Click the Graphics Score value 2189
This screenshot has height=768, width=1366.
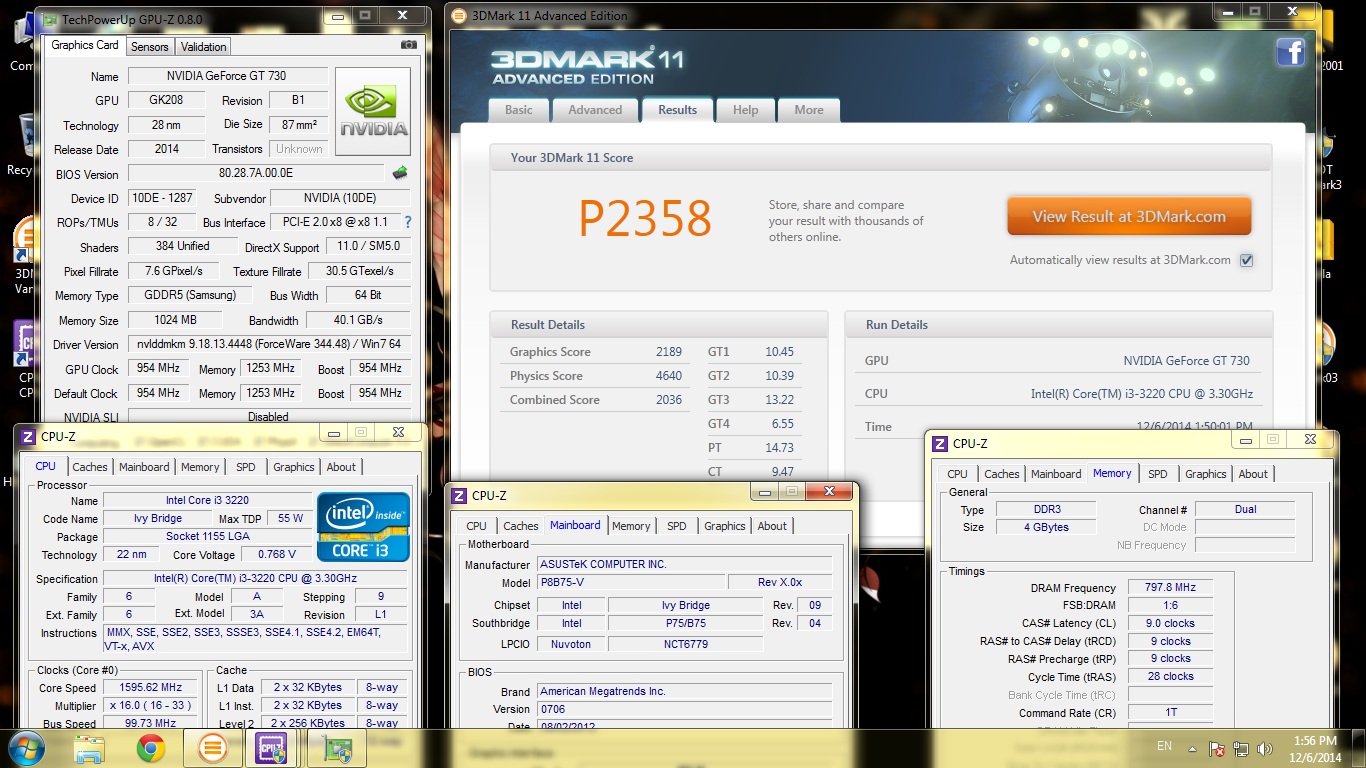pos(669,352)
